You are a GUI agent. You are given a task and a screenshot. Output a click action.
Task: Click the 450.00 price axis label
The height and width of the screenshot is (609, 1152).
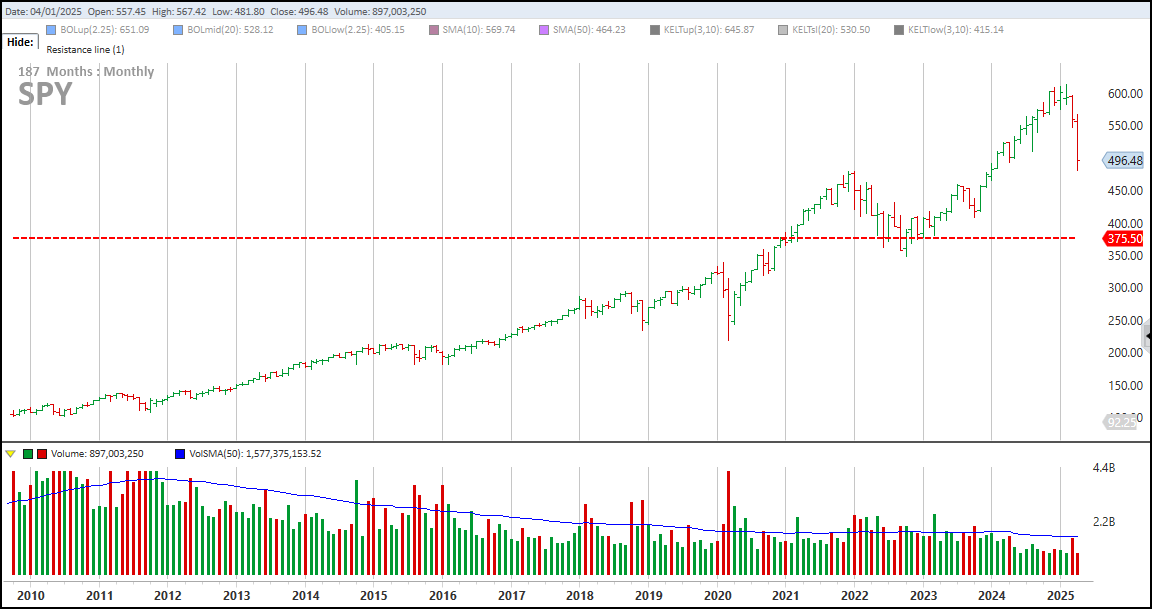point(1127,191)
